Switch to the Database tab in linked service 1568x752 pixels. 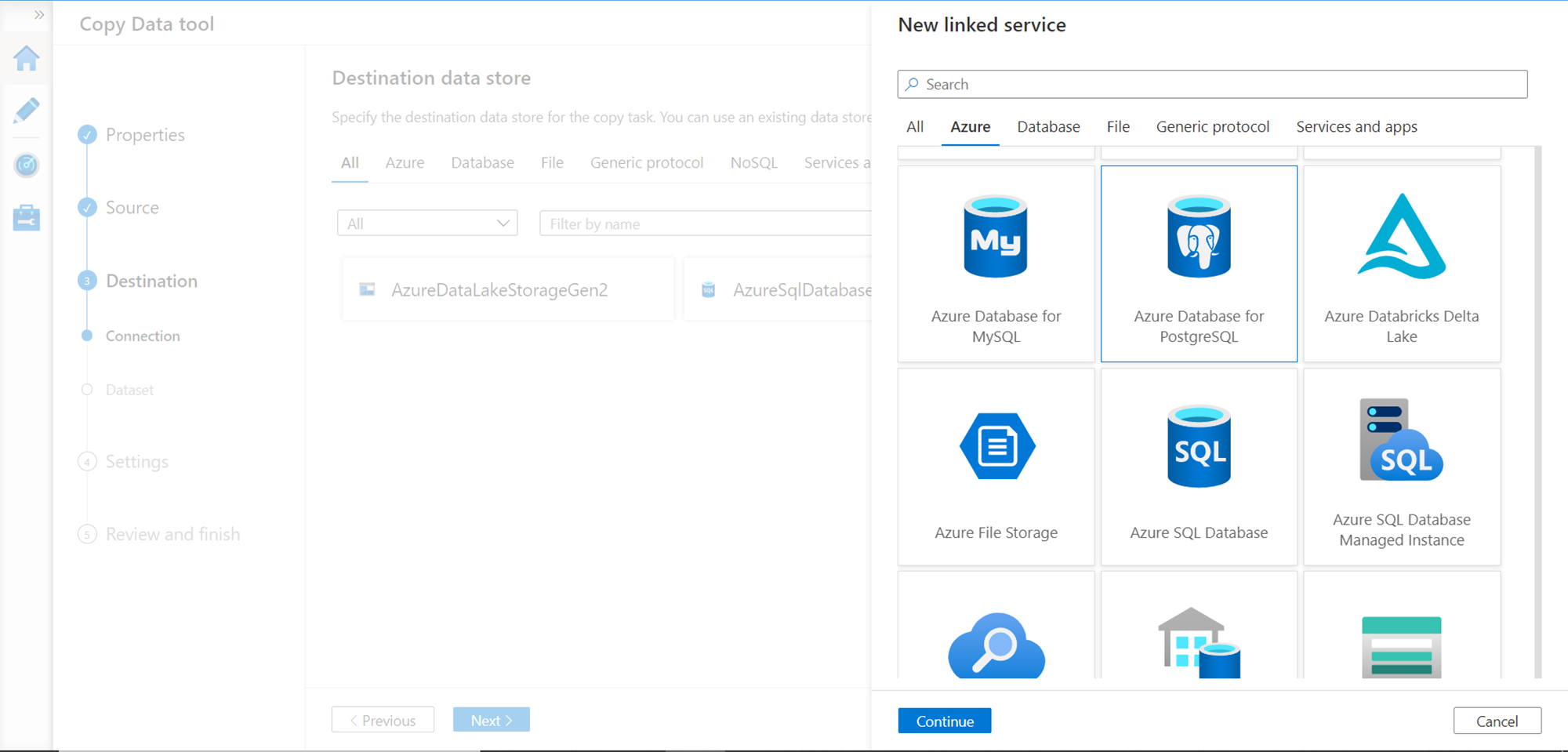1048,127
